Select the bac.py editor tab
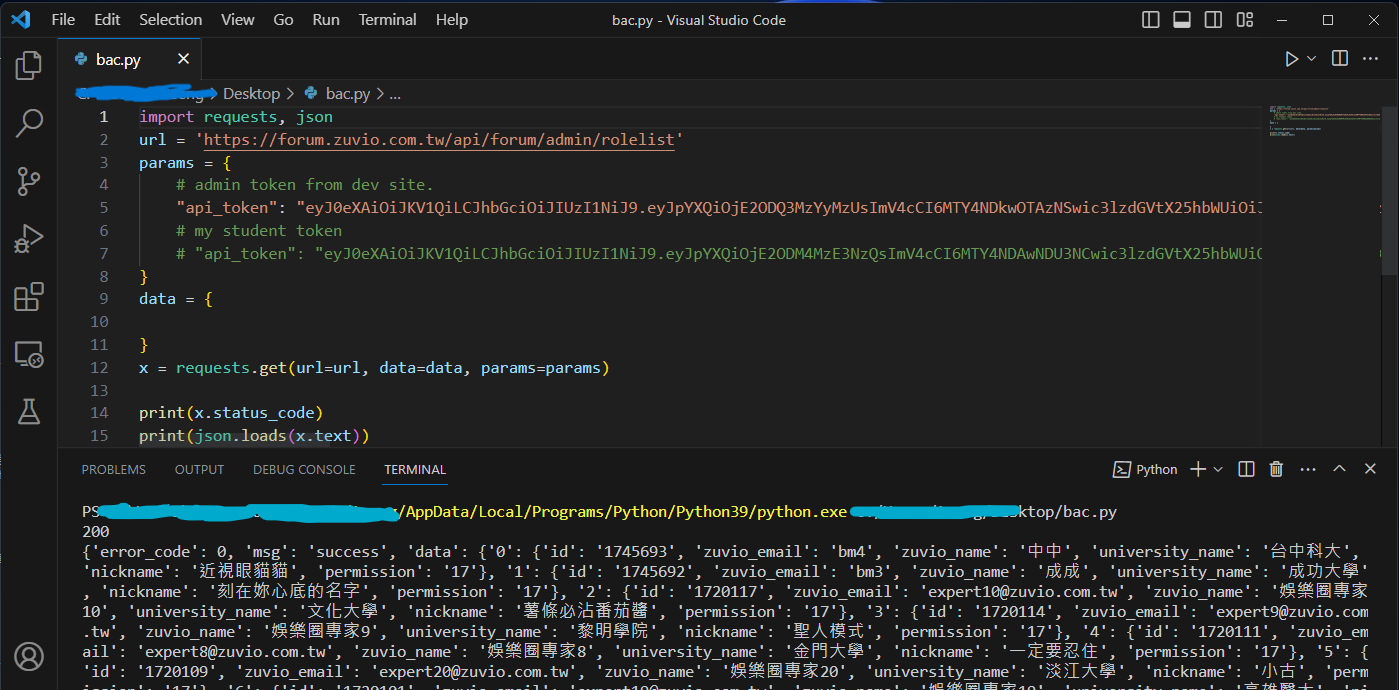Screen dimensions: 1399x690 [132, 60]
